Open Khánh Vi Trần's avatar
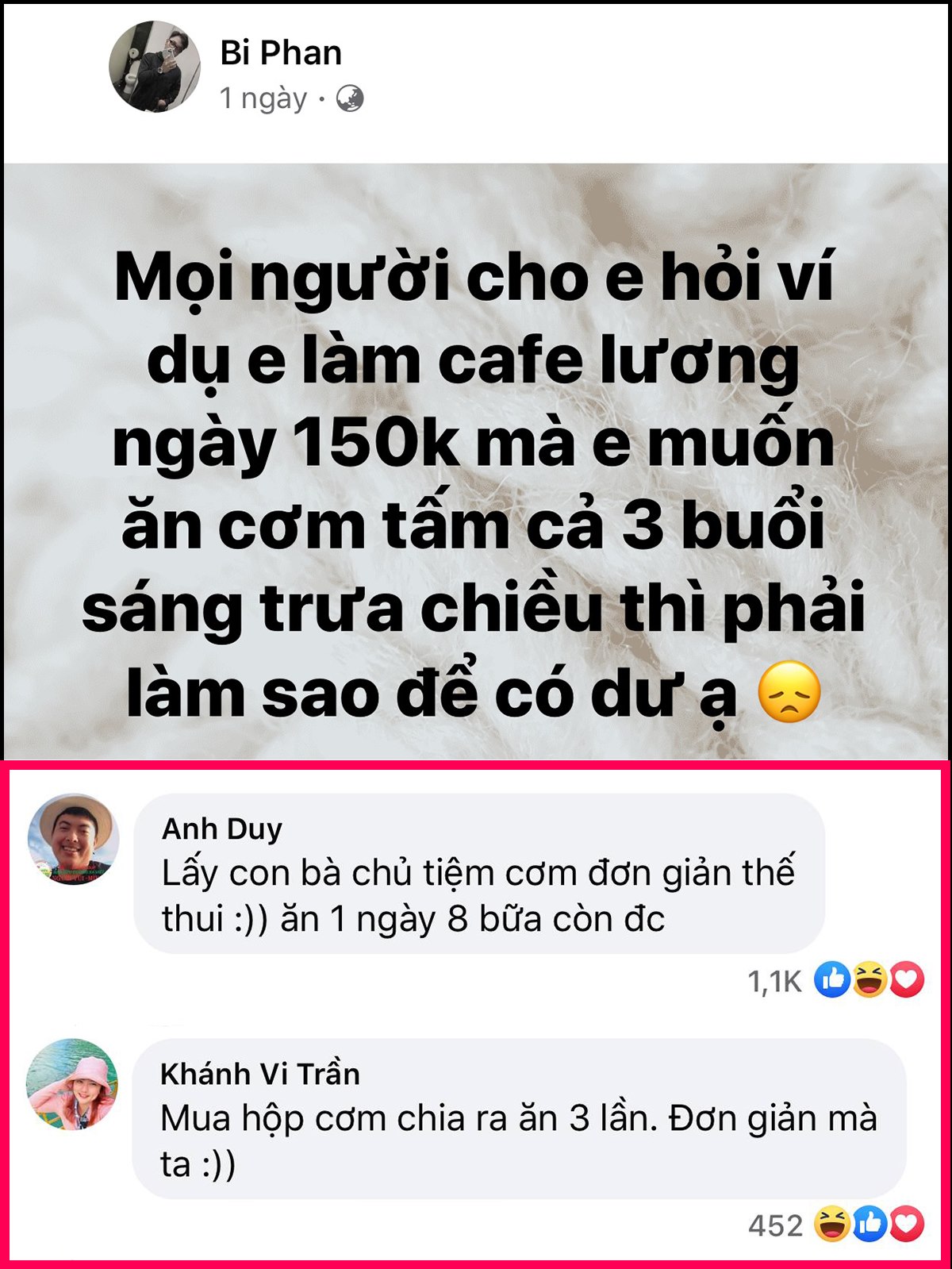 point(72,1084)
